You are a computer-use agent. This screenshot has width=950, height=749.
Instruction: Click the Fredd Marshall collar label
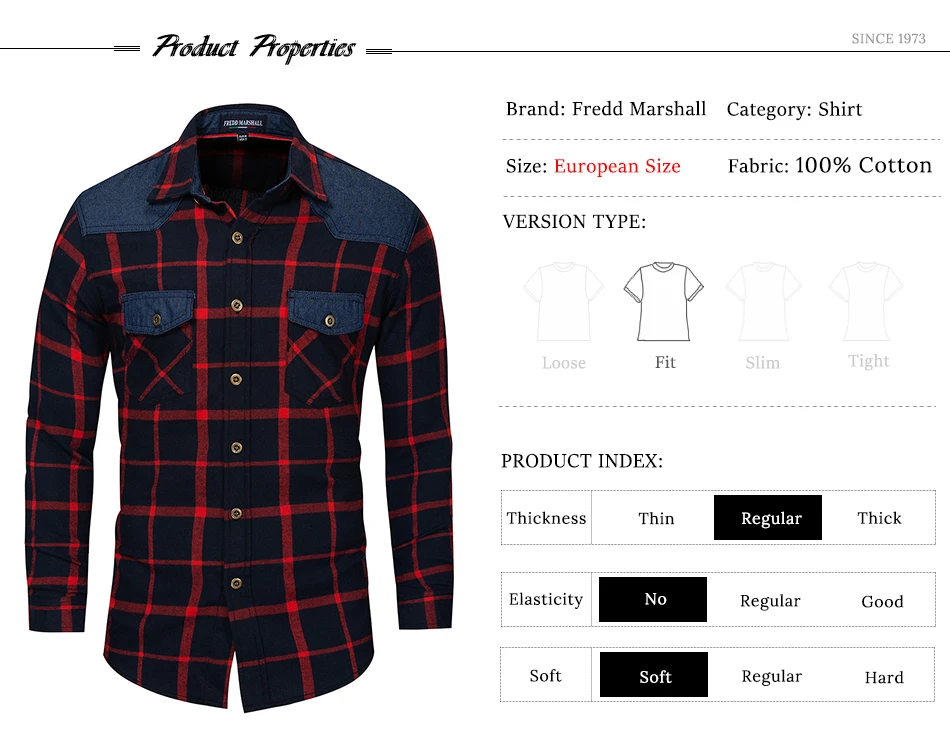pyautogui.click(x=243, y=123)
